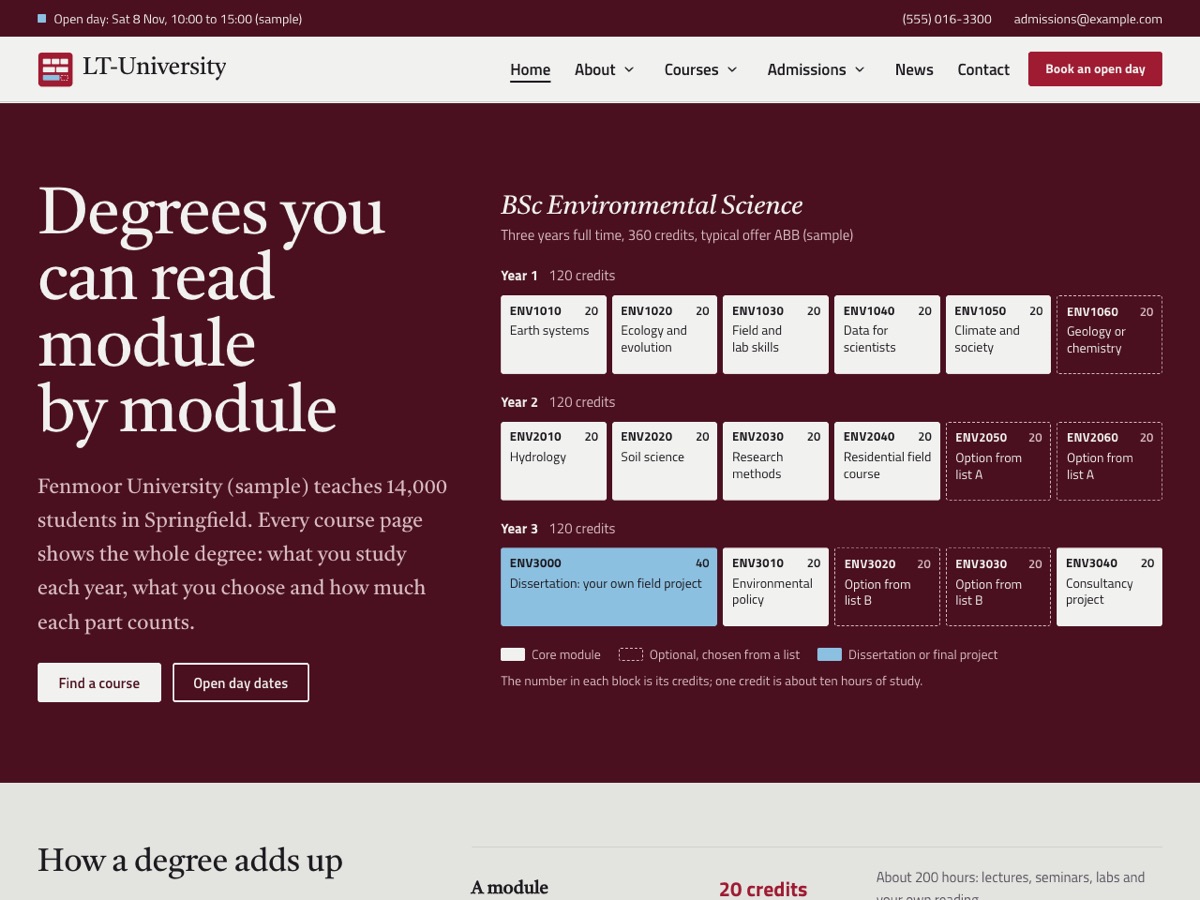Click the LT-University logo icon

pos(55,69)
